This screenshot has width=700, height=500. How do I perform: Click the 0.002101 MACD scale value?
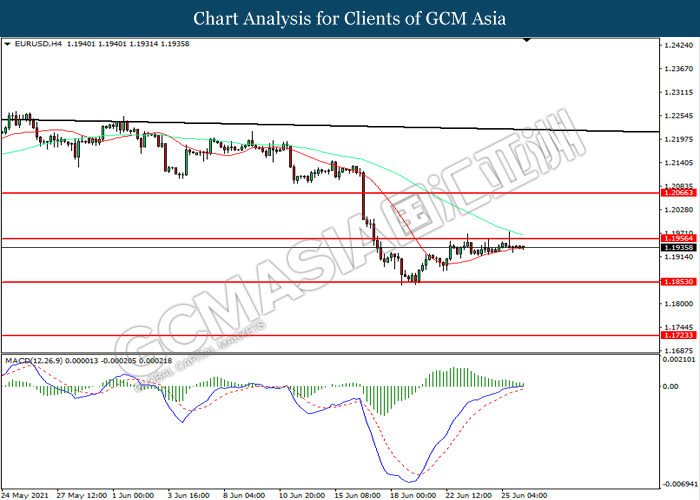click(679, 359)
